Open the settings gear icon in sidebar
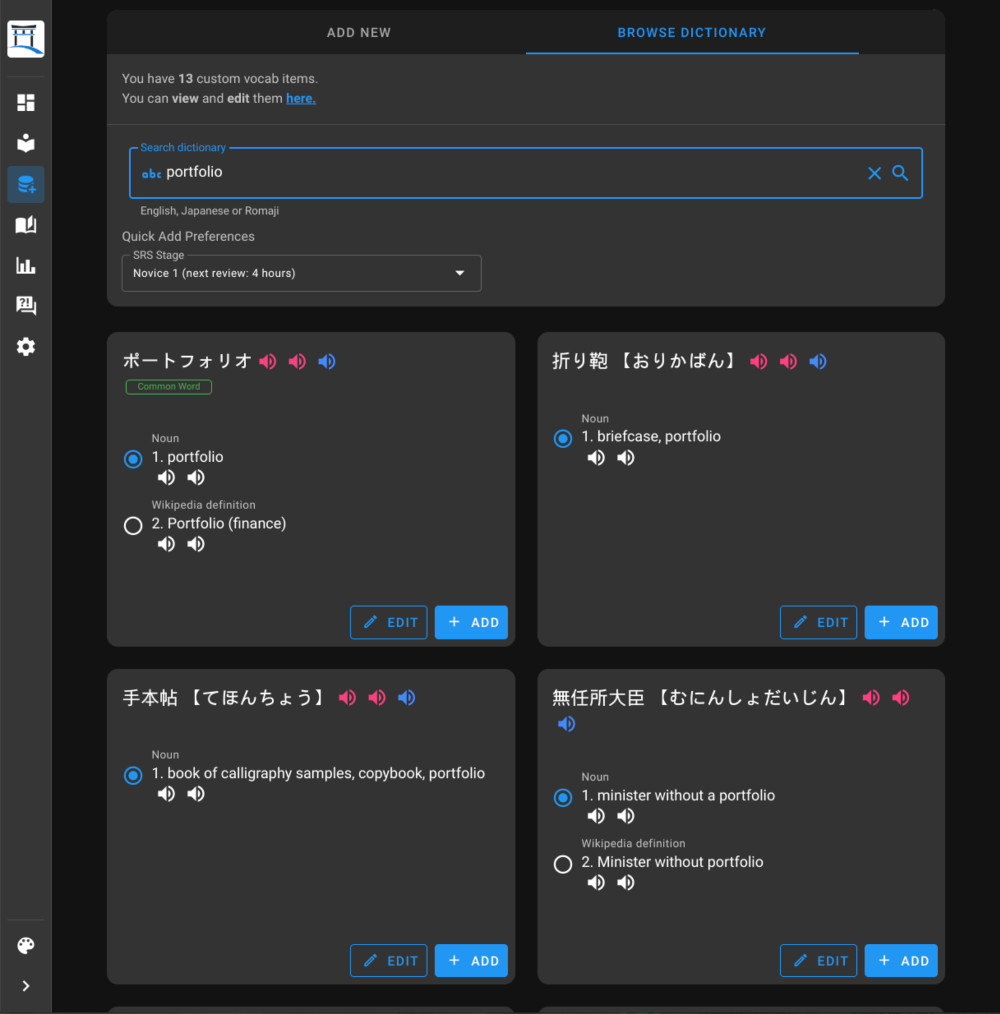Image resolution: width=1000 pixels, height=1014 pixels. (26, 347)
